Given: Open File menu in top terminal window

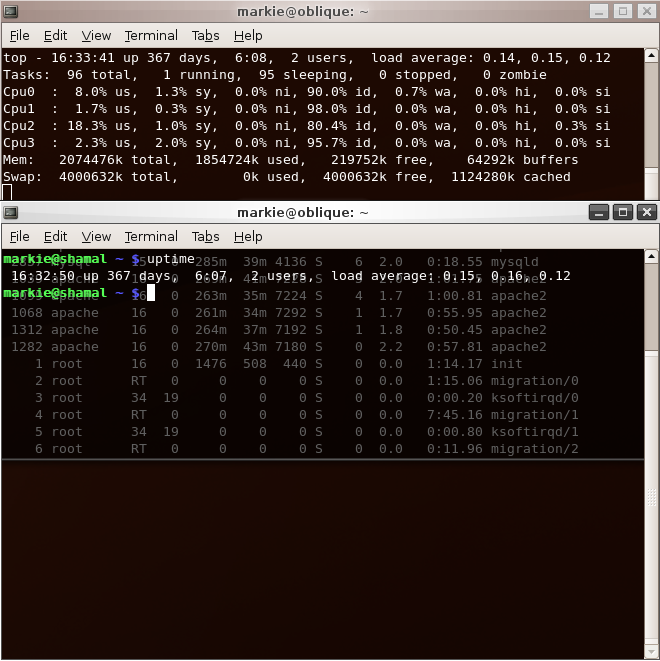Looking at the screenshot, I should click(x=20, y=36).
